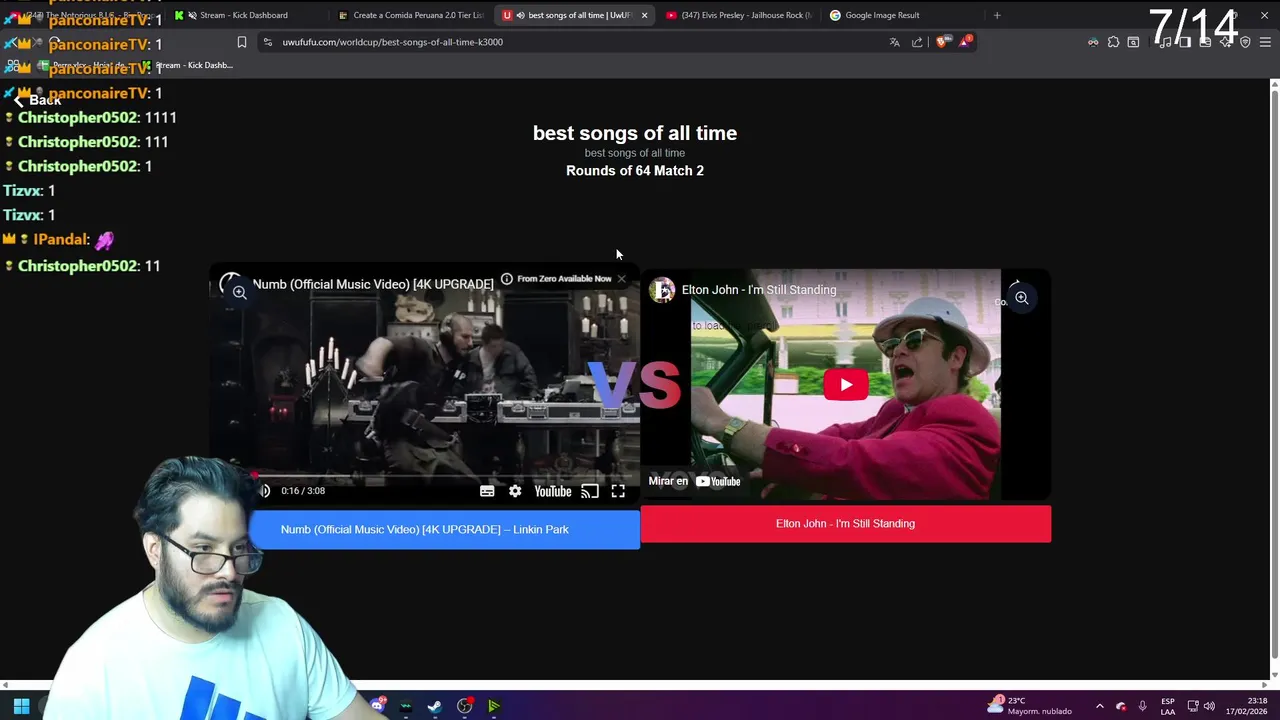Open the browser hamburger menu
This screenshot has height=720, width=1280.
coord(1265,42)
